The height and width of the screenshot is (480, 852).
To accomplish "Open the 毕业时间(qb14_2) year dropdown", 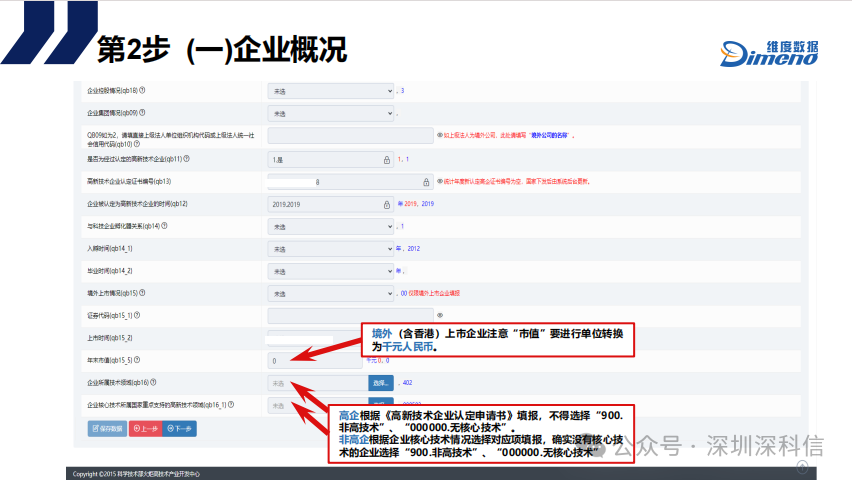I will click(x=330, y=271).
